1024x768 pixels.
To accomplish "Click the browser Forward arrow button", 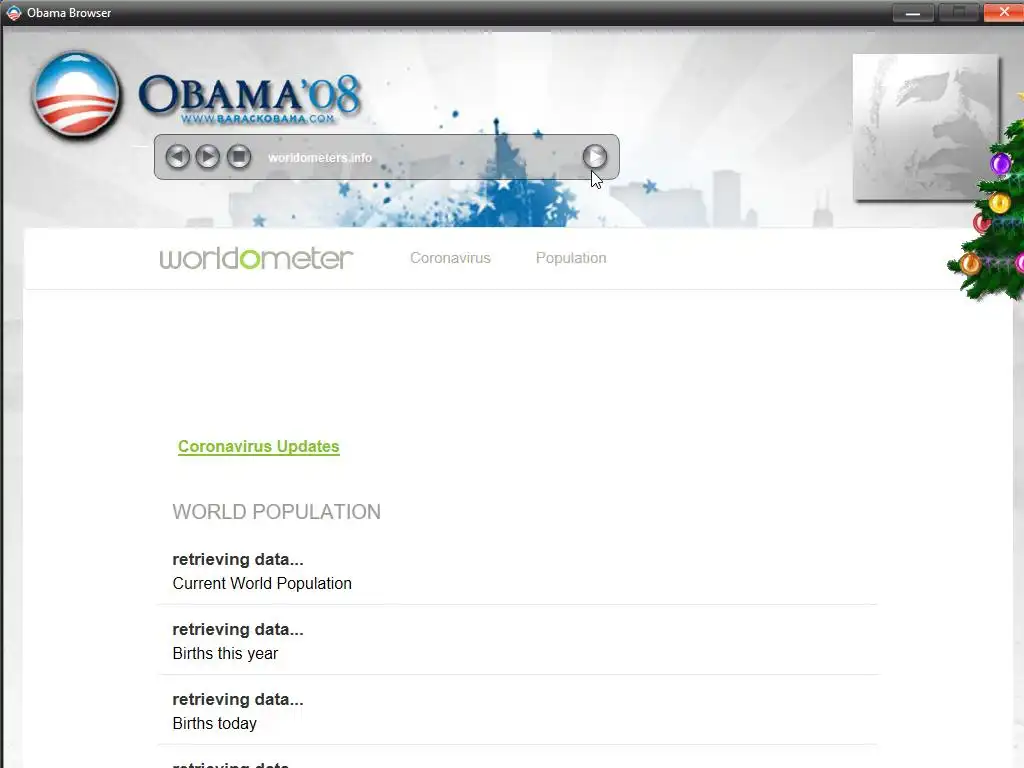I will pos(208,157).
